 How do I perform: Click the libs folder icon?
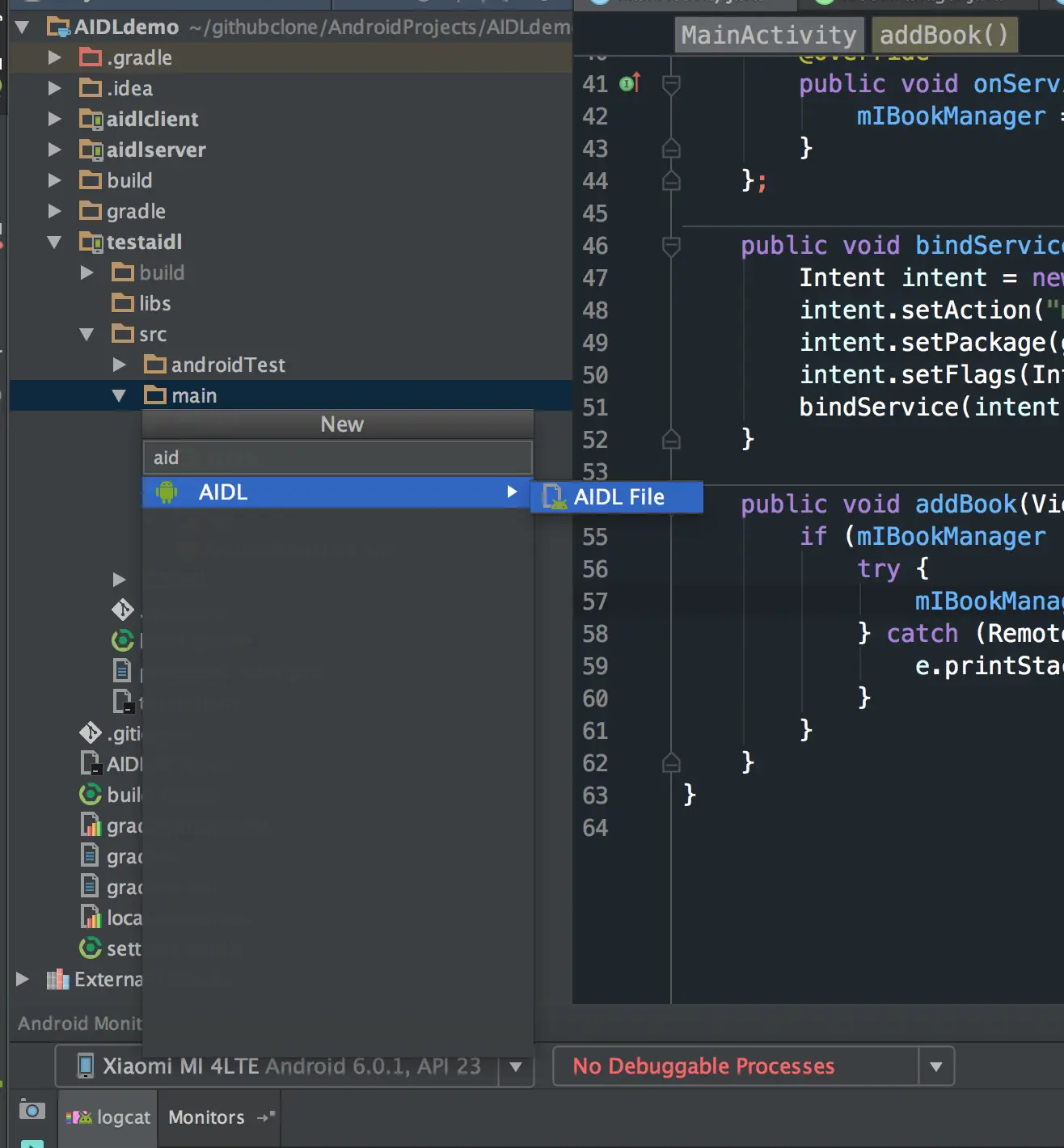(x=123, y=303)
